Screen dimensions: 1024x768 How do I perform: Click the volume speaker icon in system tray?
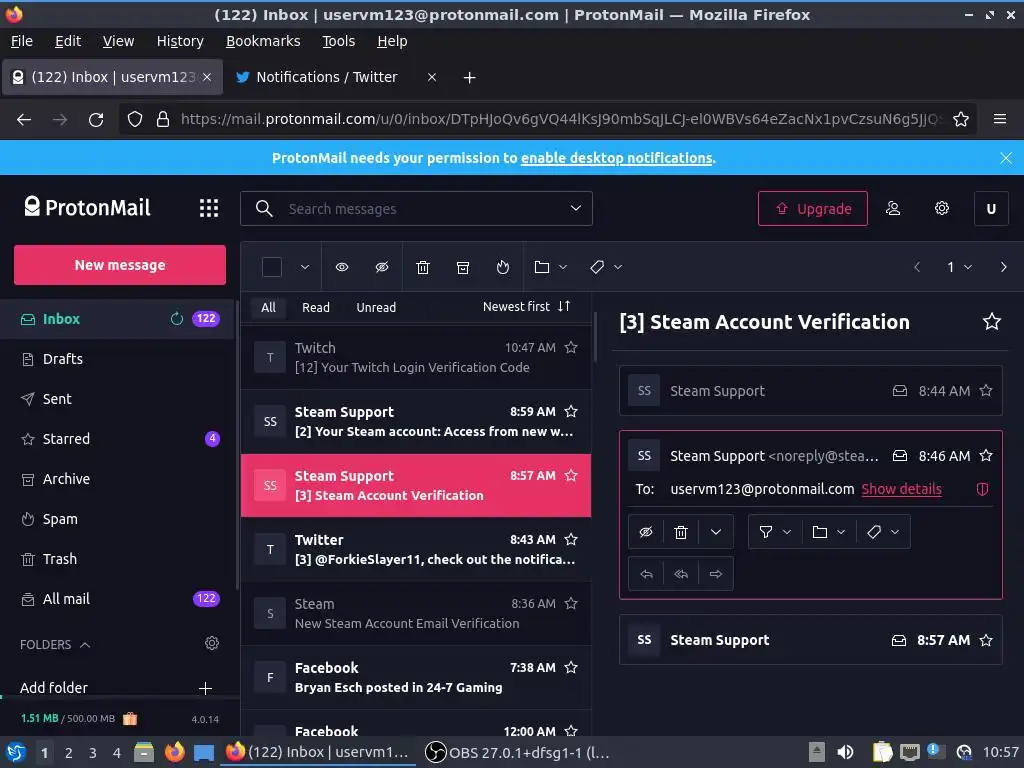(x=845, y=752)
